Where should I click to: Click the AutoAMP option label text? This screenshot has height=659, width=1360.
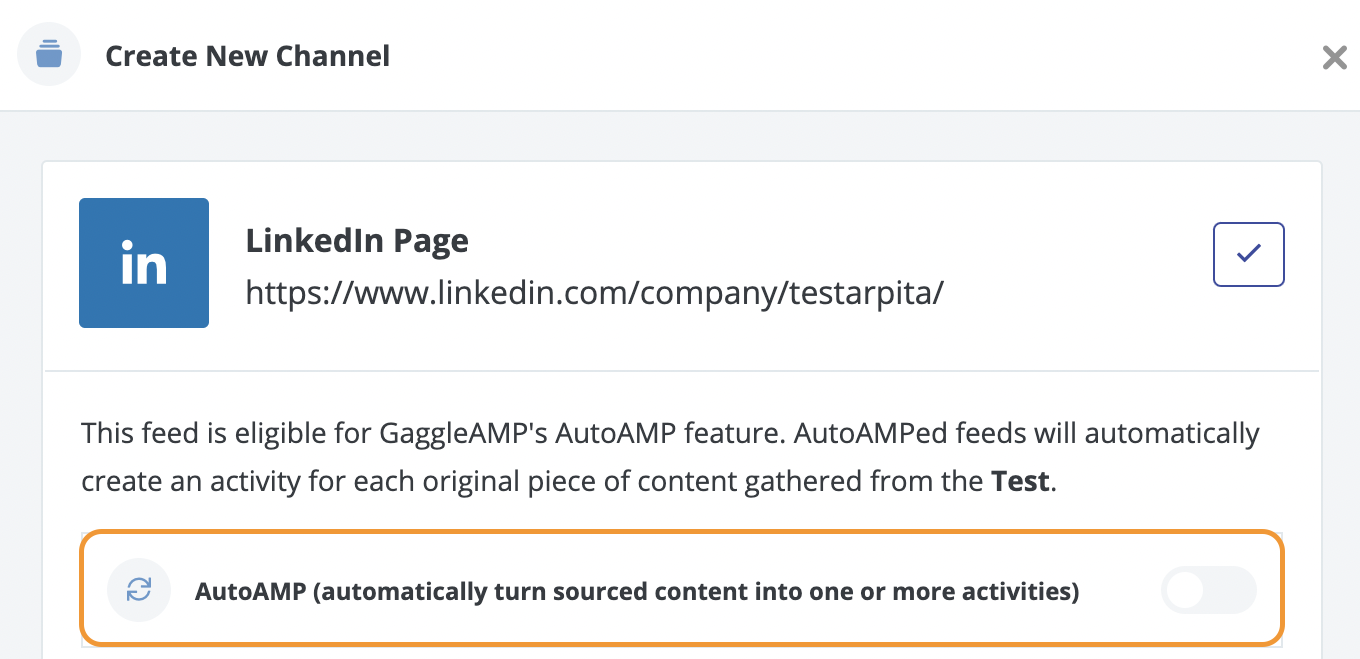(x=637, y=591)
